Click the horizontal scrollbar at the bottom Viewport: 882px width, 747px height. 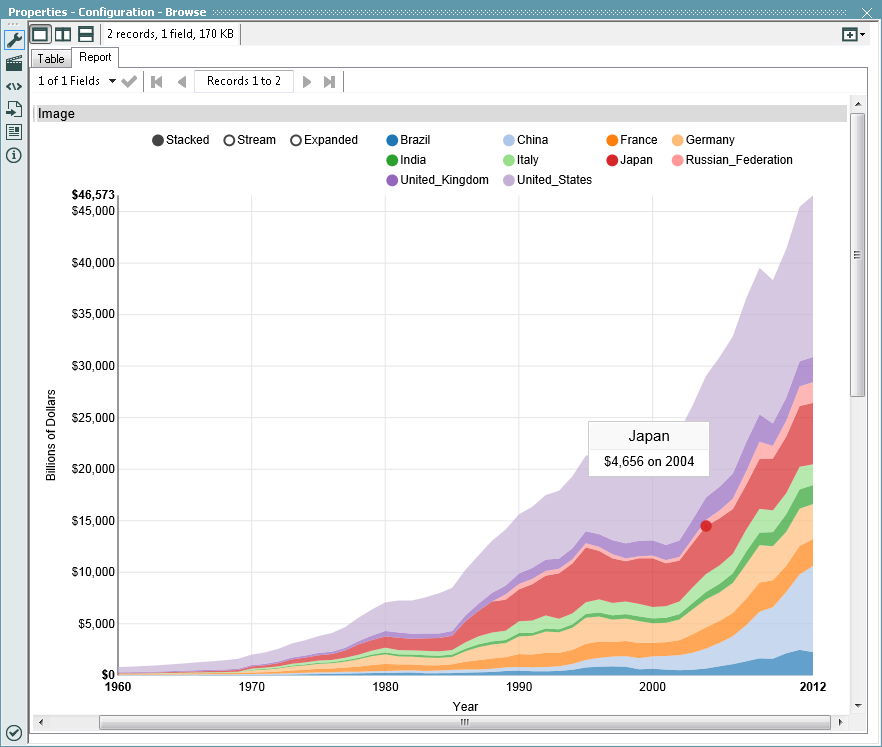[464, 722]
